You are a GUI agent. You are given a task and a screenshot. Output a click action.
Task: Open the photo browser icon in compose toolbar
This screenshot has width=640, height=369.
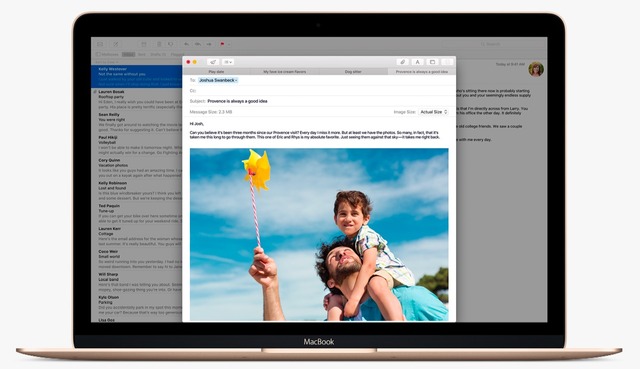(x=432, y=62)
